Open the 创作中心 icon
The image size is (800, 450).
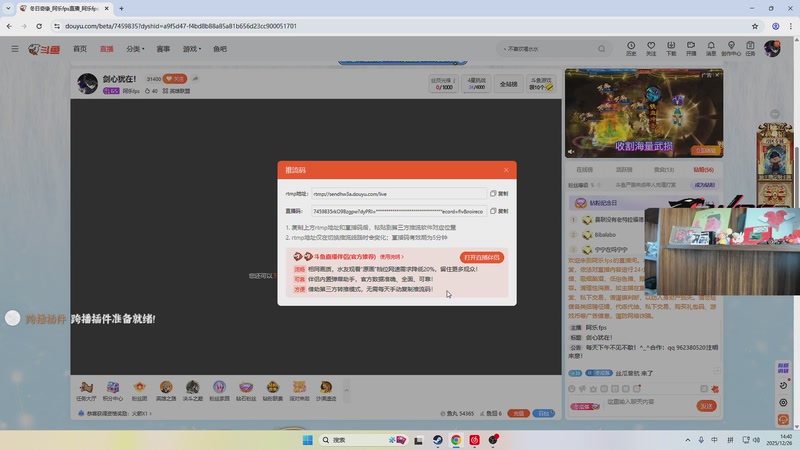tap(731, 48)
